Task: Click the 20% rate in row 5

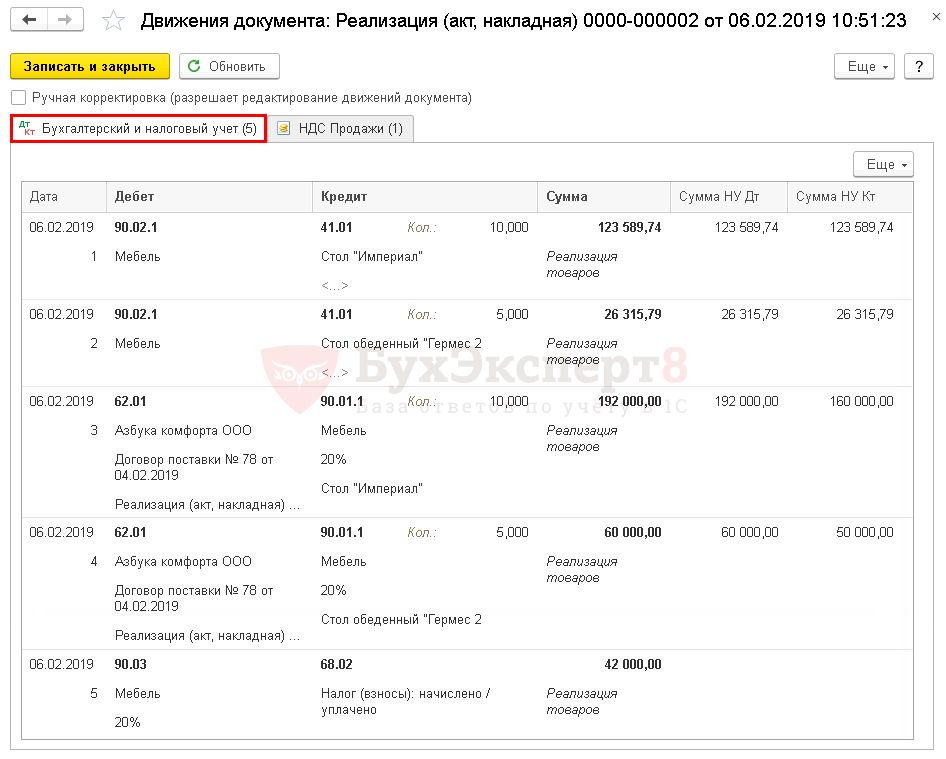Action: pos(127,722)
